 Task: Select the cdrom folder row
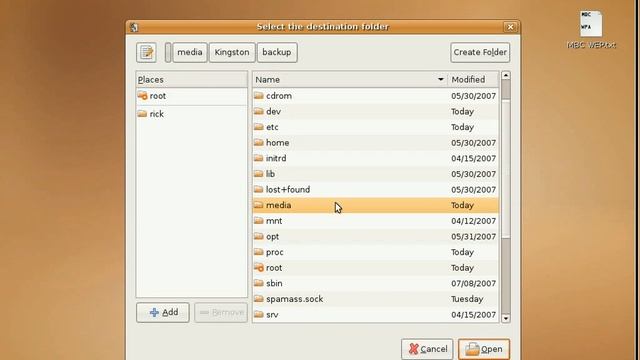click(x=376, y=96)
